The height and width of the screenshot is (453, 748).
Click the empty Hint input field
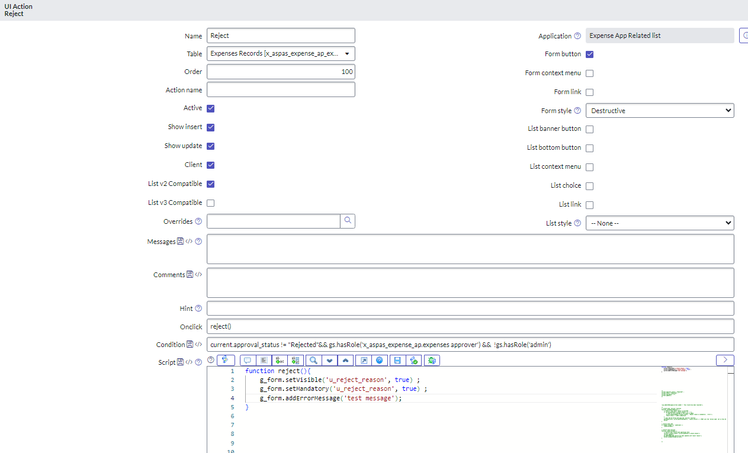point(470,308)
